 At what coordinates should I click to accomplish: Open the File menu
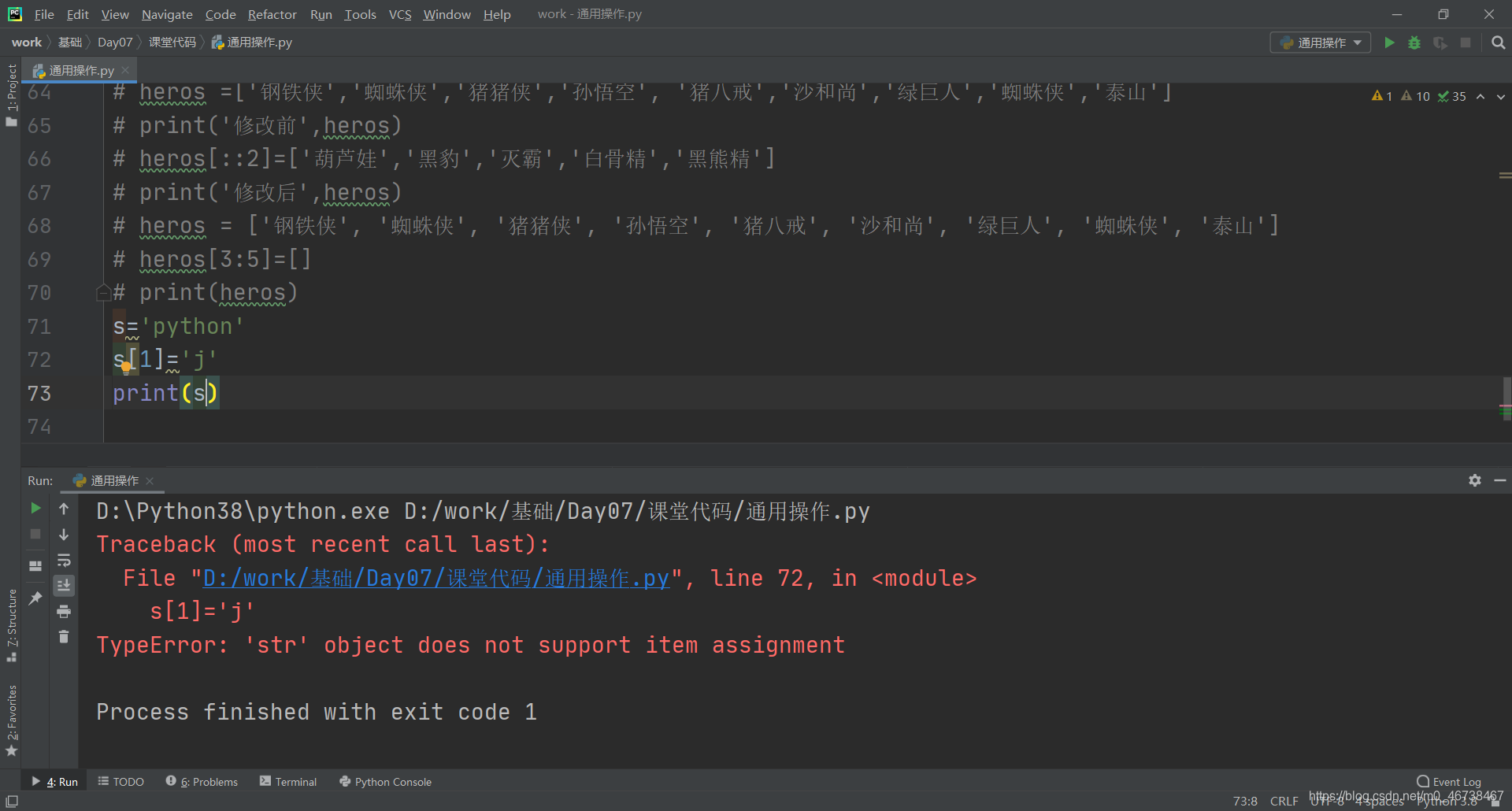click(x=44, y=14)
